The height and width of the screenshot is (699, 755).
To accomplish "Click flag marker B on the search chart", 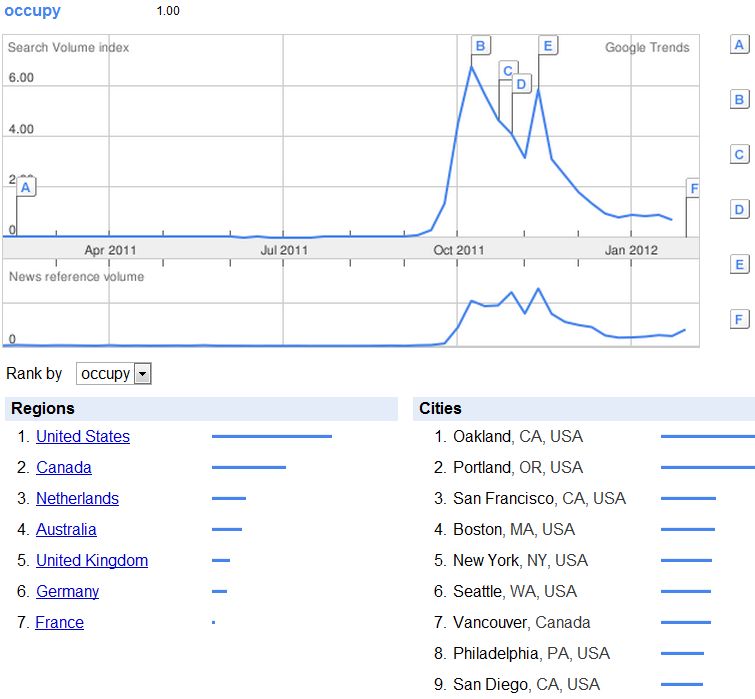I will pos(480,46).
